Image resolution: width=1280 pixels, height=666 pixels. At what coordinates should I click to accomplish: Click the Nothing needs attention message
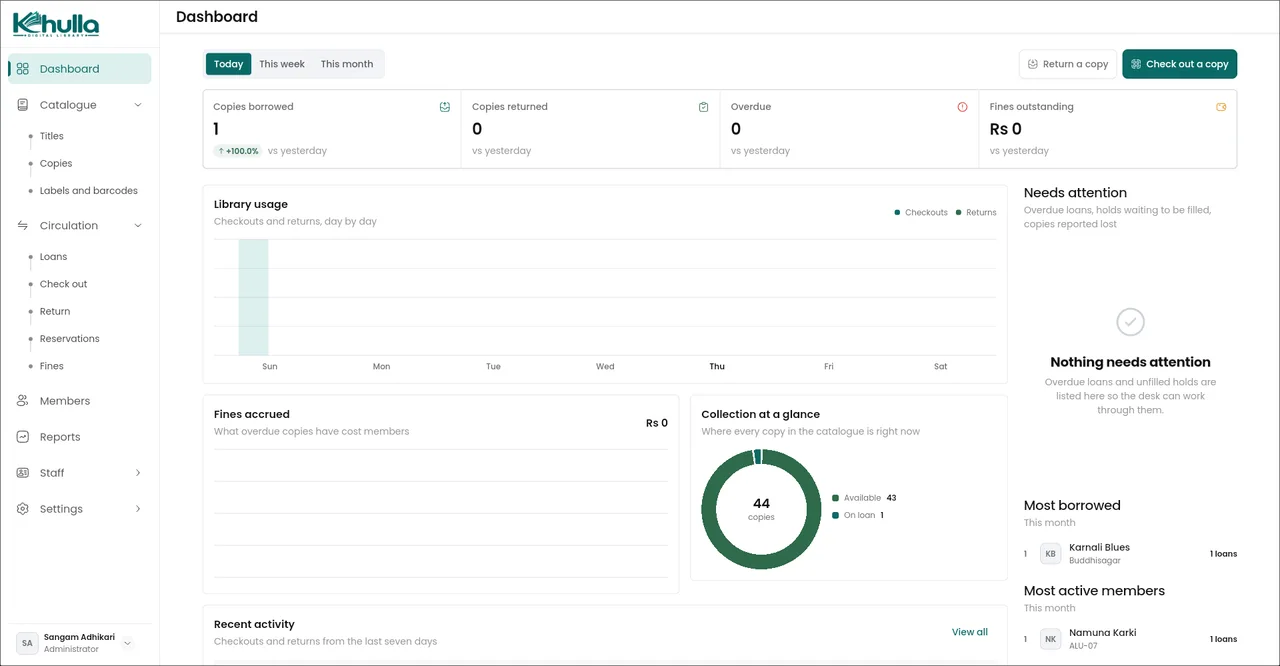pyautogui.click(x=1130, y=362)
